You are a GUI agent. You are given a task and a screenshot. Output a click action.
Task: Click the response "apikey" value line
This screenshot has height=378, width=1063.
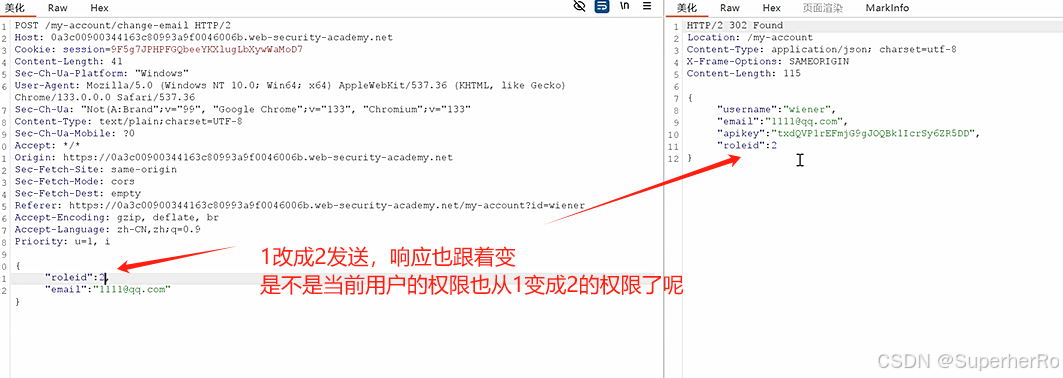click(850, 133)
